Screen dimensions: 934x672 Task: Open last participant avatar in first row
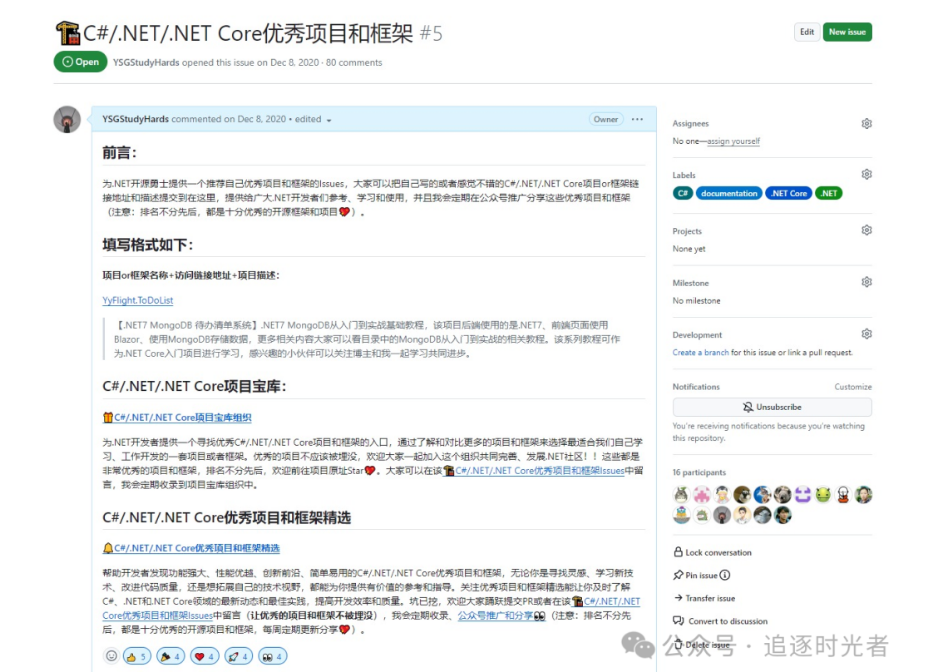(863, 494)
